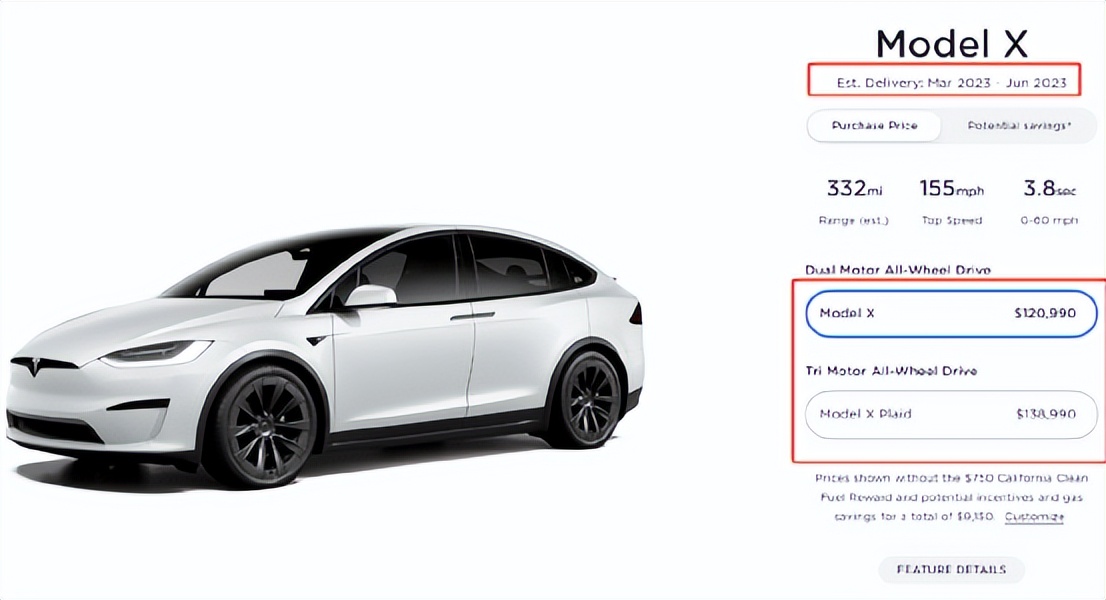Click the car's side mirror

tap(370, 296)
